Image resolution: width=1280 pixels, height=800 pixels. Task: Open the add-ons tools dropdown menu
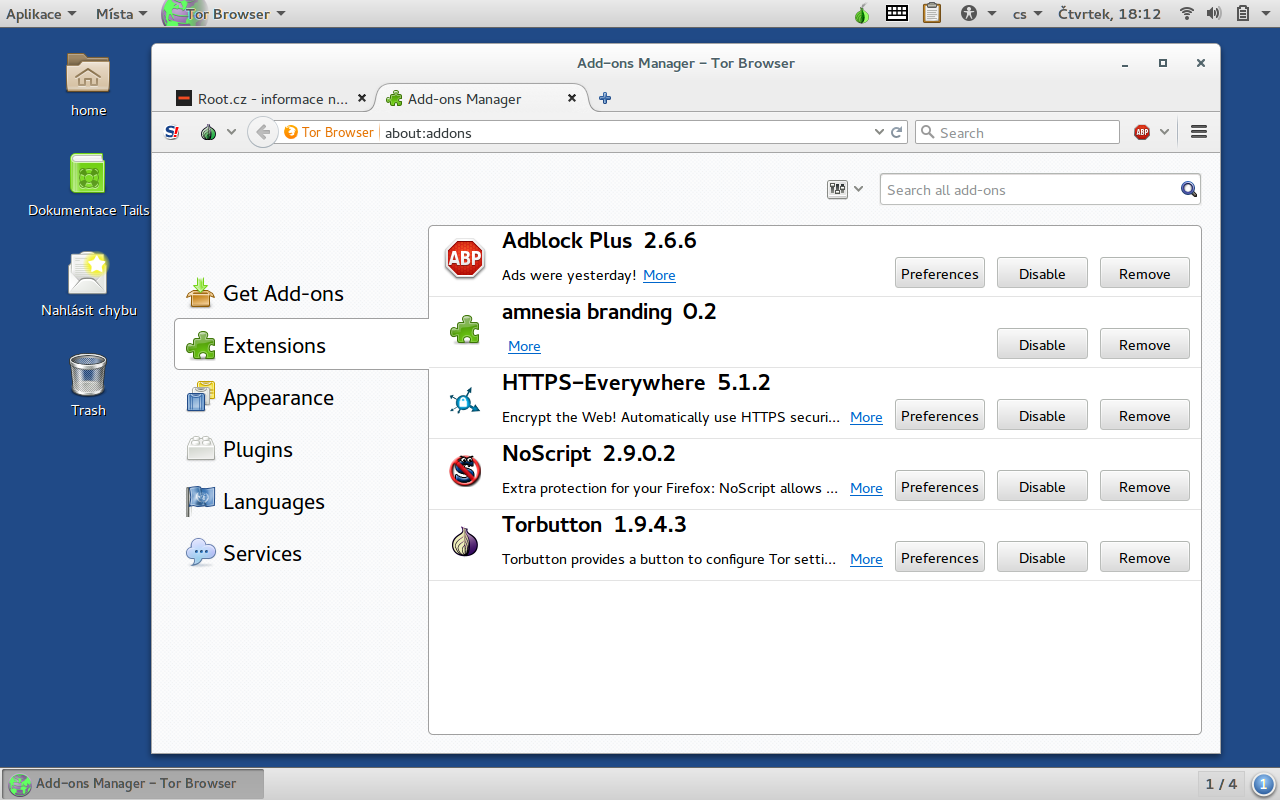[x=845, y=190]
